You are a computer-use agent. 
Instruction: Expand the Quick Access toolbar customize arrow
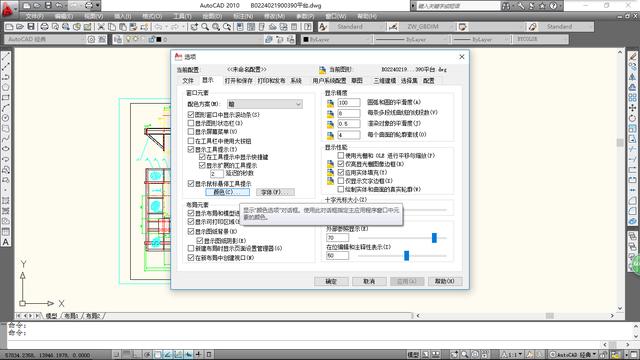98,6
